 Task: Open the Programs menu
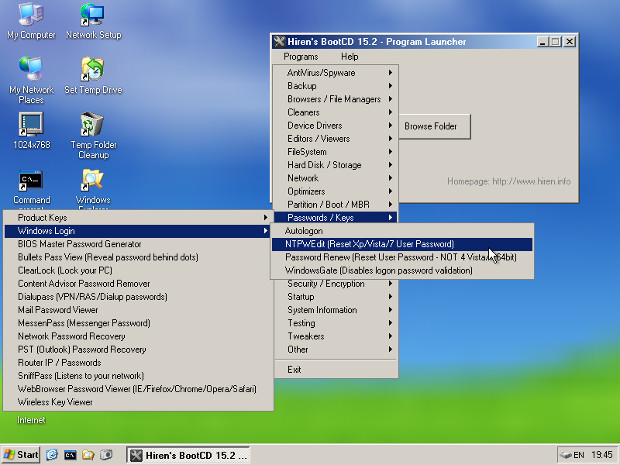pyautogui.click(x=301, y=57)
